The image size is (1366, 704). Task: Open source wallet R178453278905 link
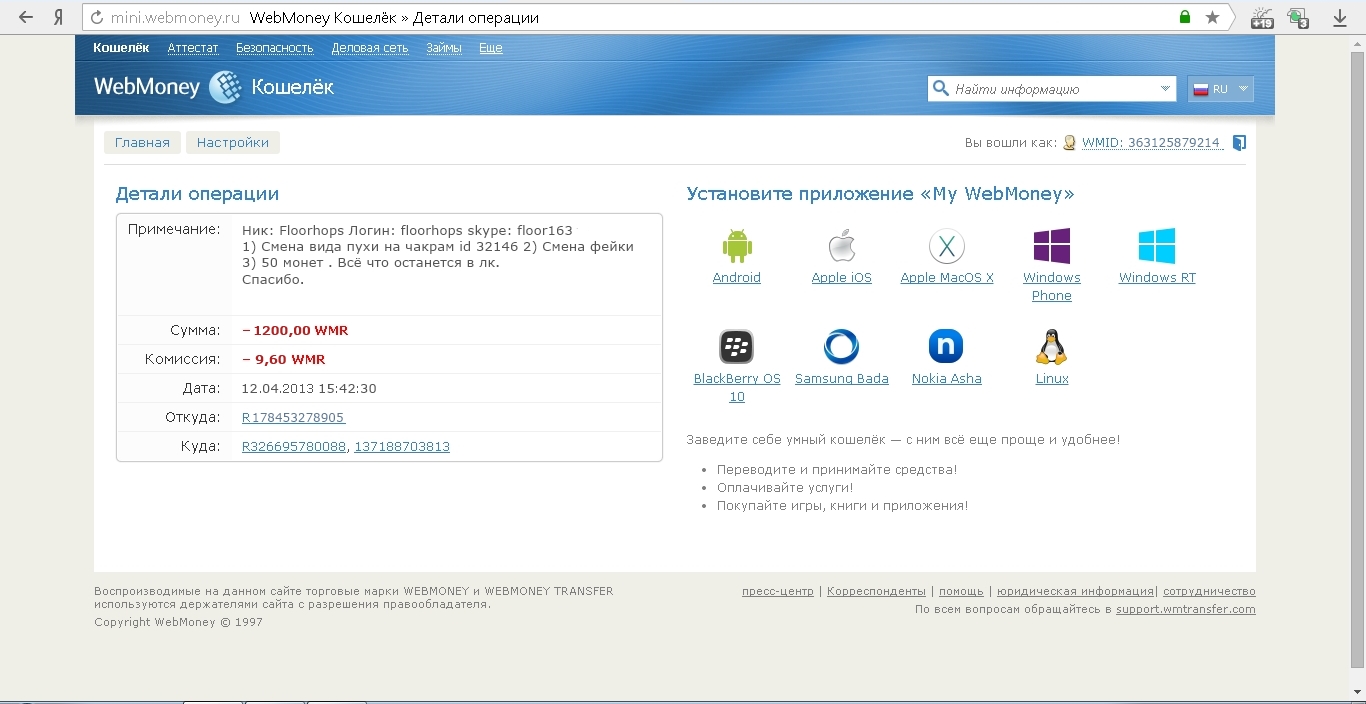tap(294, 418)
